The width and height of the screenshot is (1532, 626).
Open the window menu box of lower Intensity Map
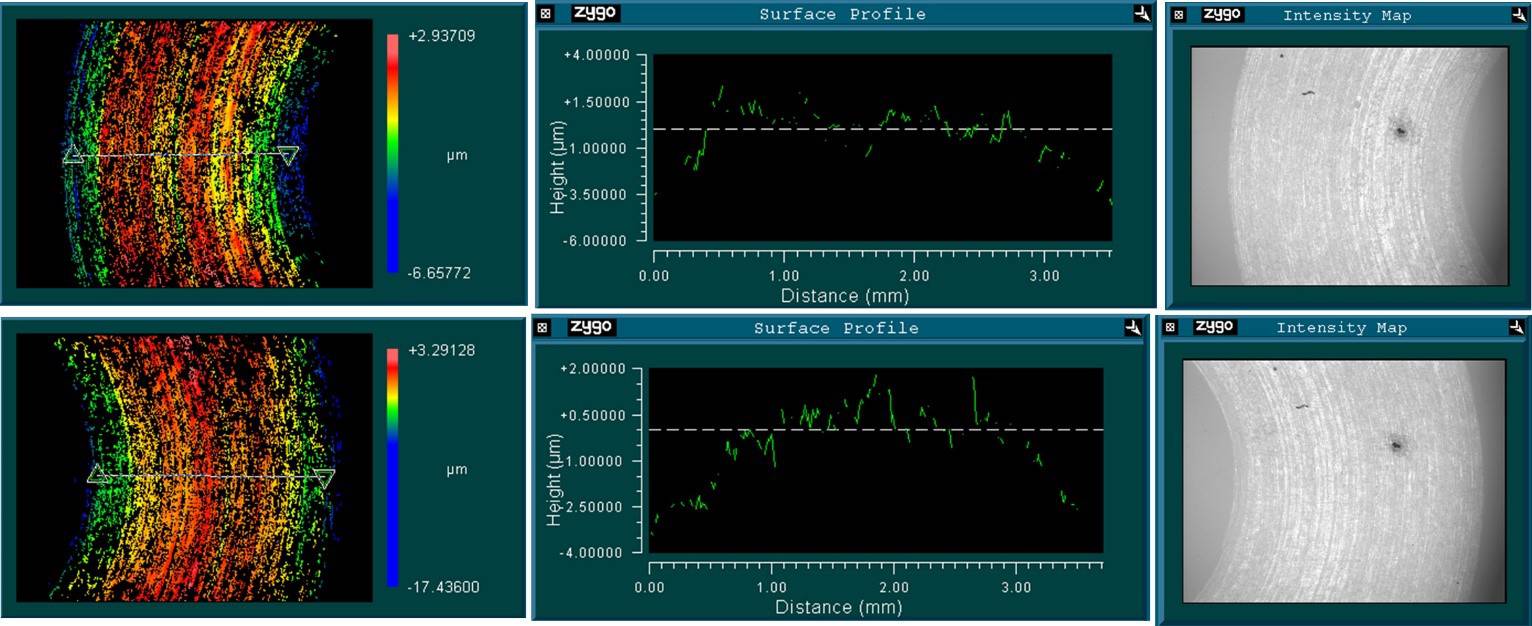pyautogui.click(x=1168, y=327)
